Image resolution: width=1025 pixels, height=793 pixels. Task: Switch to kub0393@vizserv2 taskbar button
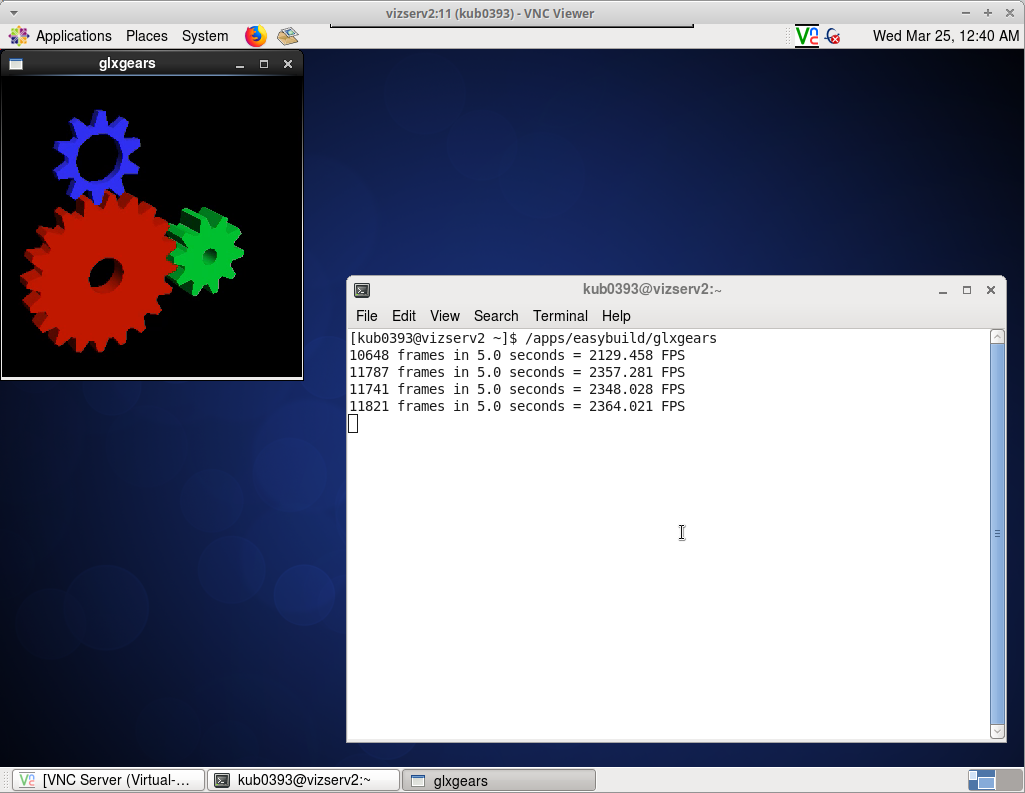[x=304, y=780]
